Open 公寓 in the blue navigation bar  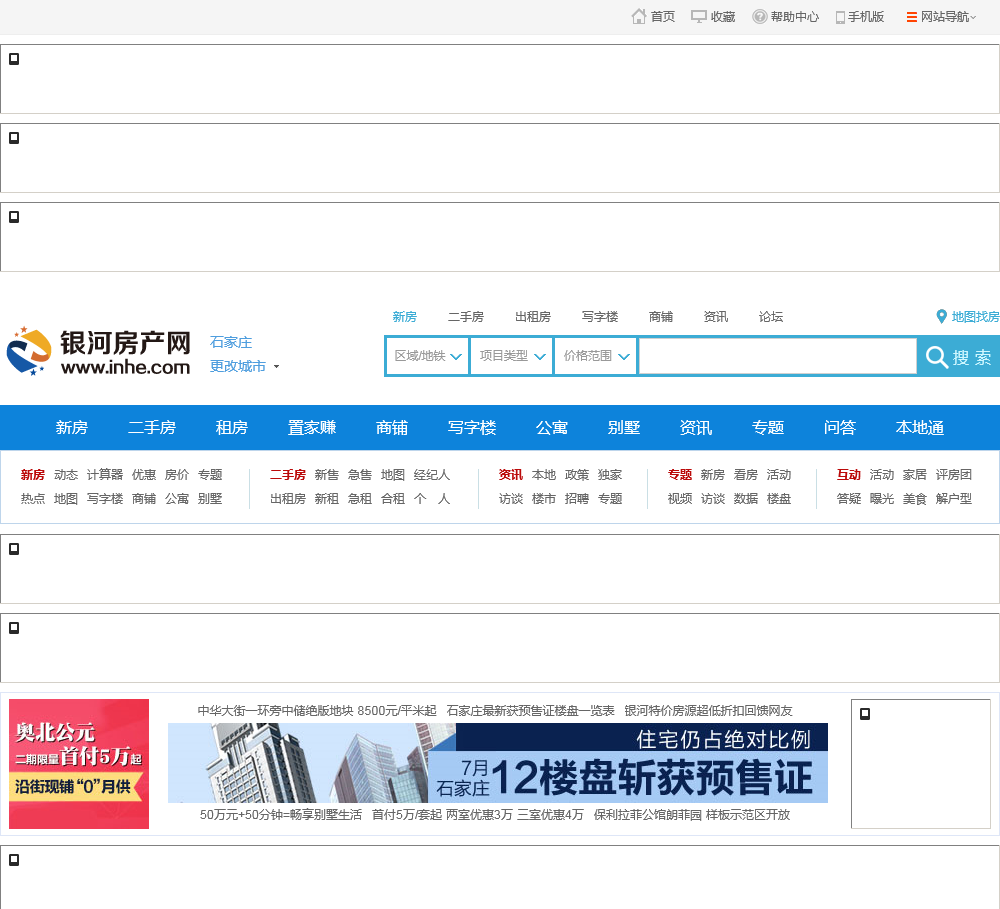pyautogui.click(x=552, y=427)
